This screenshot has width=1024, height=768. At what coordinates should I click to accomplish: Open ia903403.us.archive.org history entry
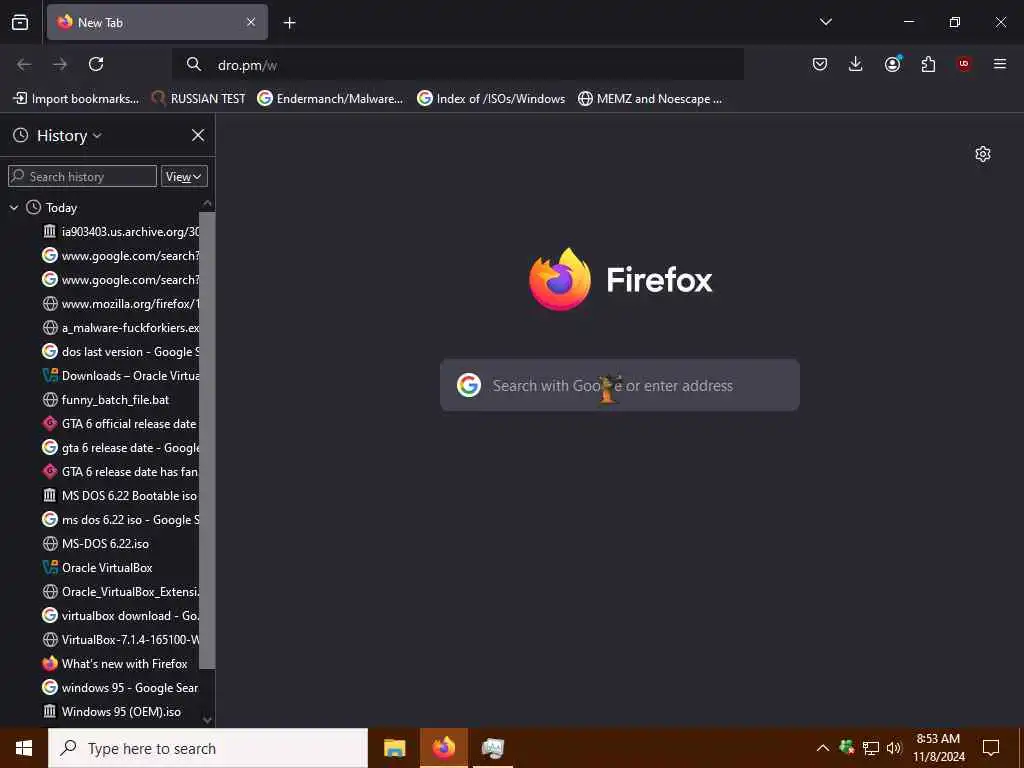[120, 232]
